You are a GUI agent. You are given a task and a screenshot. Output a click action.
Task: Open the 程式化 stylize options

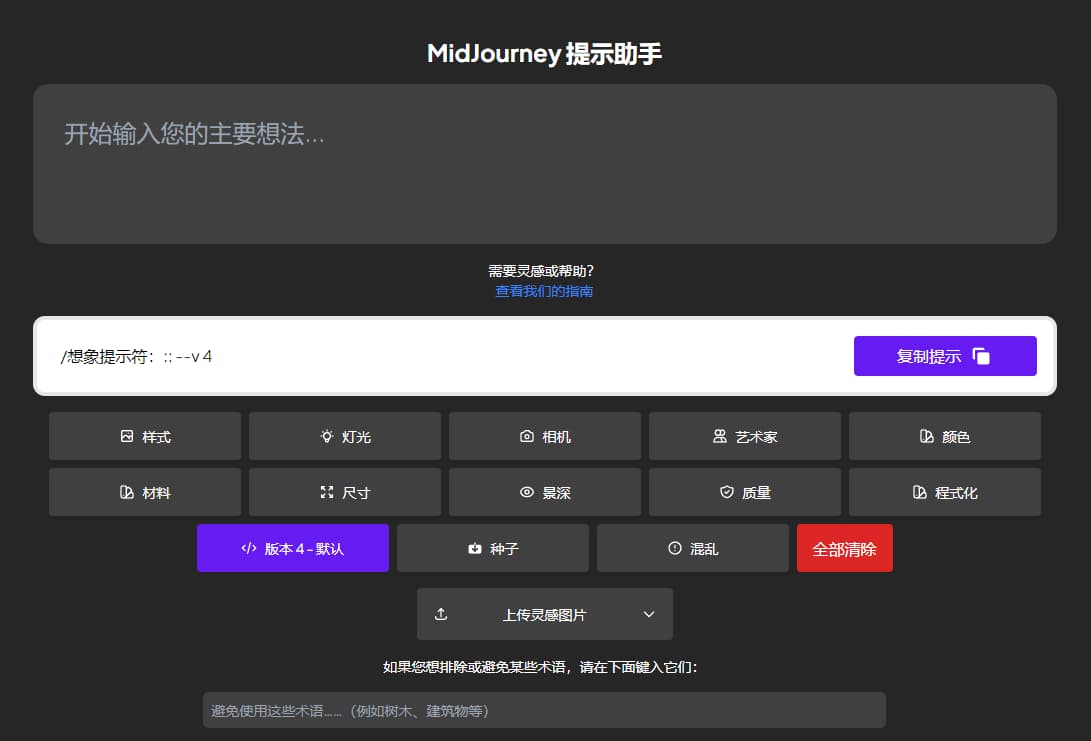point(944,492)
